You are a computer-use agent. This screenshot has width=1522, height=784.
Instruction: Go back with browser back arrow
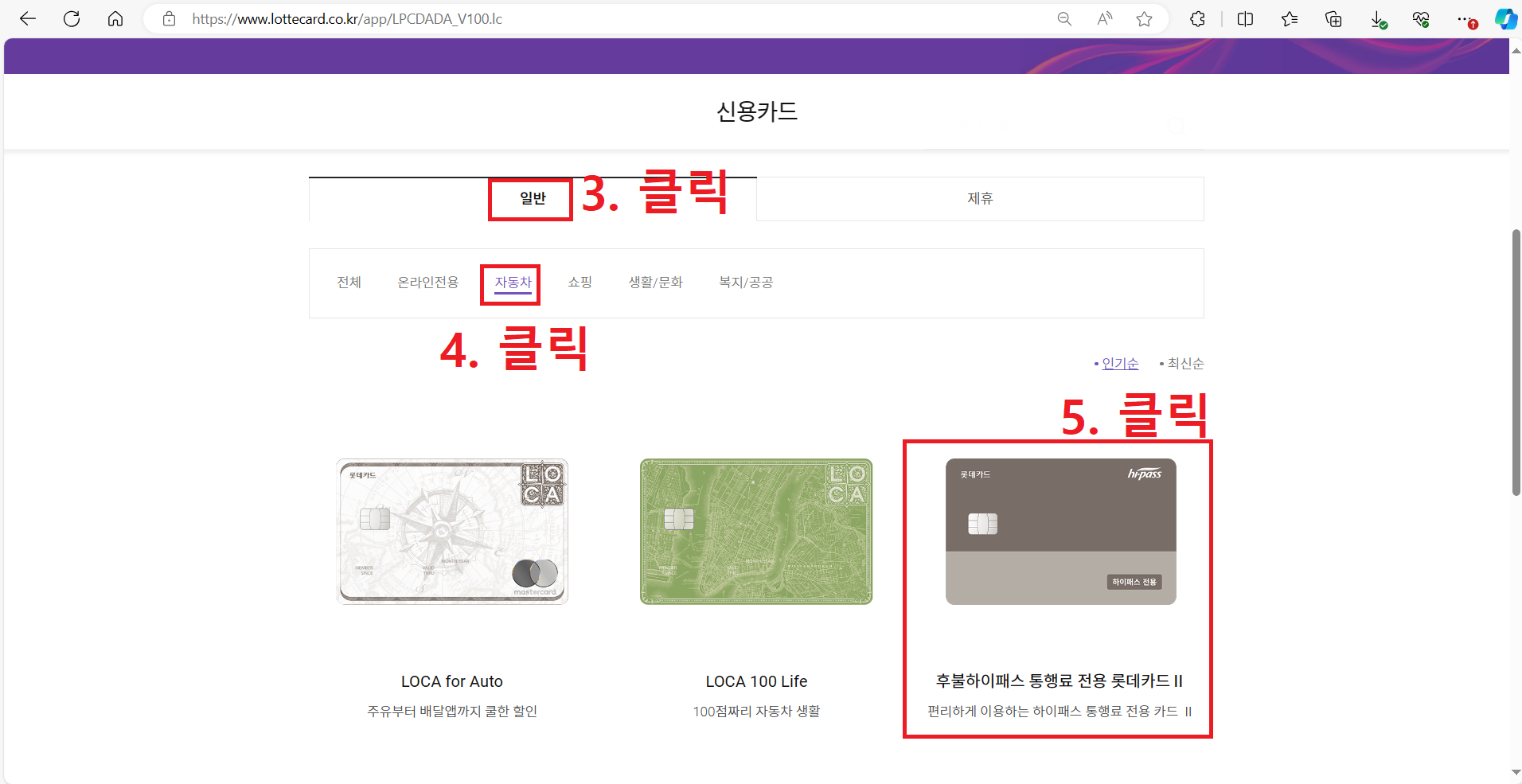pos(28,19)
